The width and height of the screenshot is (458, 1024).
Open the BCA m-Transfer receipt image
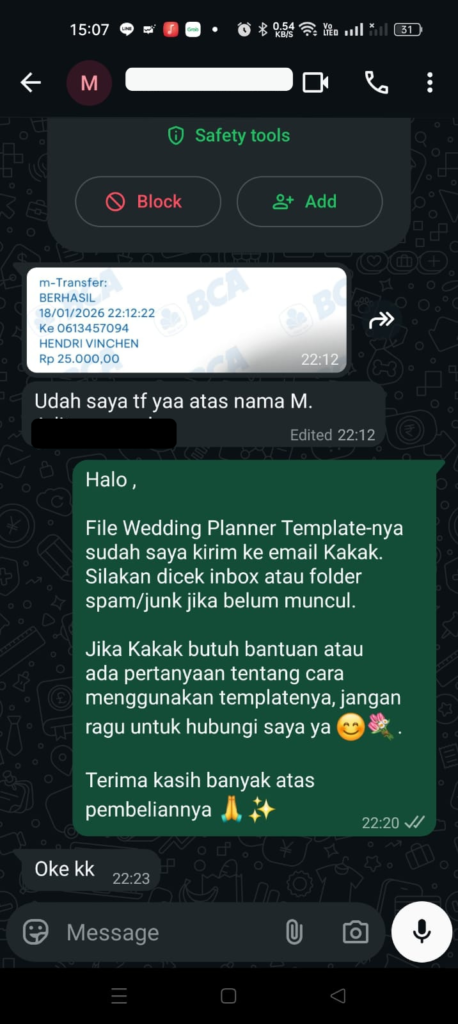tap(187, 320)
